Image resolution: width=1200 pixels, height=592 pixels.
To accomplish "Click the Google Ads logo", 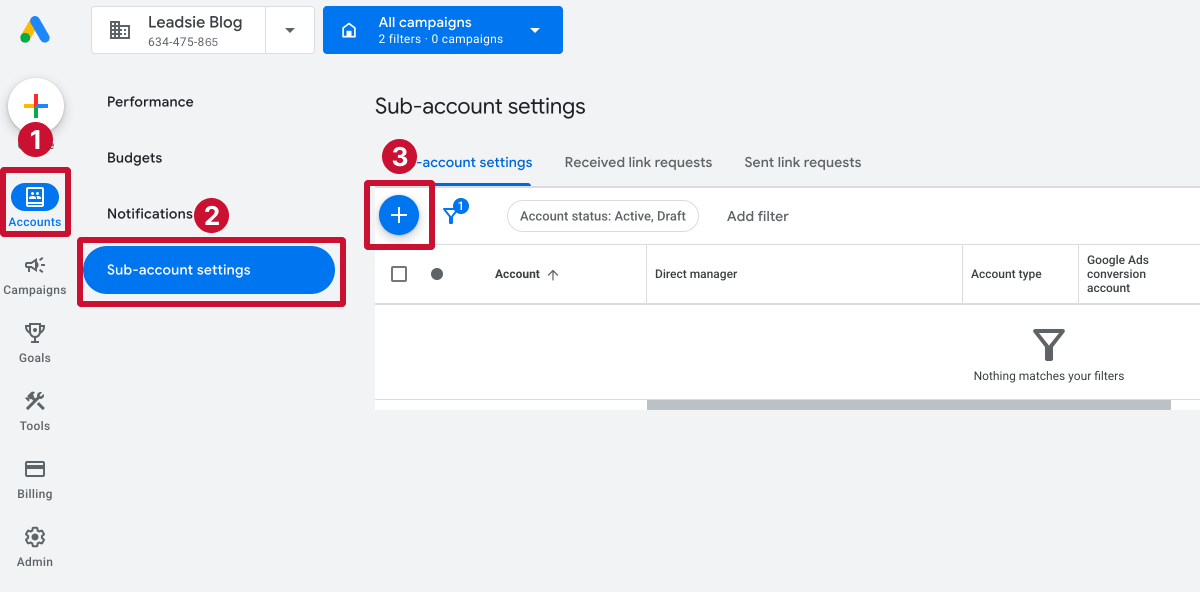I will [35, 30].
